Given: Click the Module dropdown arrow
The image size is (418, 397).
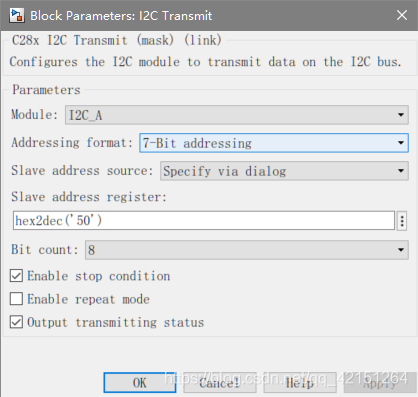Looking at the screenshot, I should tap(401, 115).
